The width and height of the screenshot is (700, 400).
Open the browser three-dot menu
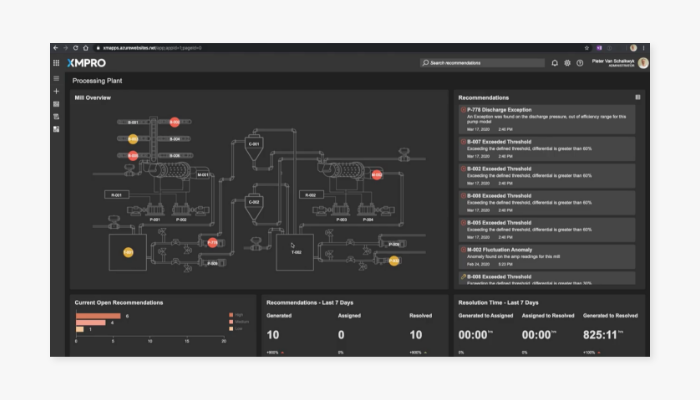[643, 48]
